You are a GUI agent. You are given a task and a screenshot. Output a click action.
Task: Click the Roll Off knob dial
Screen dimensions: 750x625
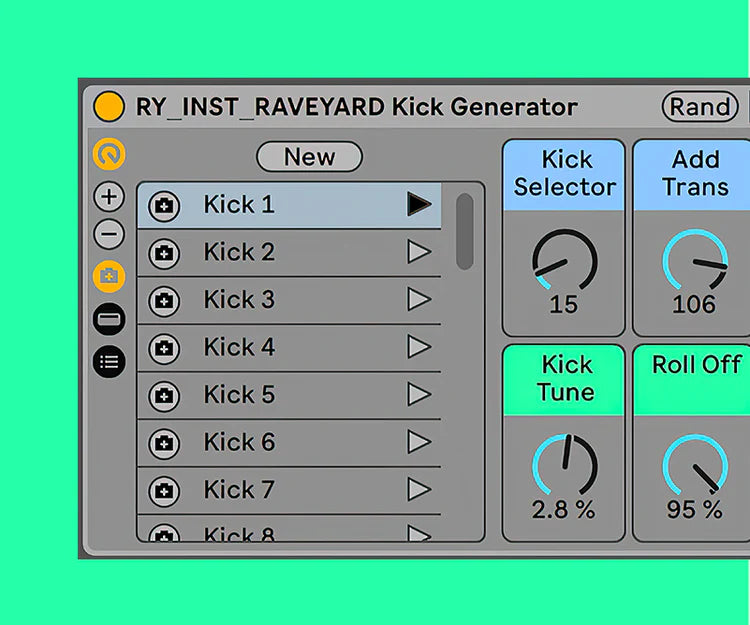695,465
